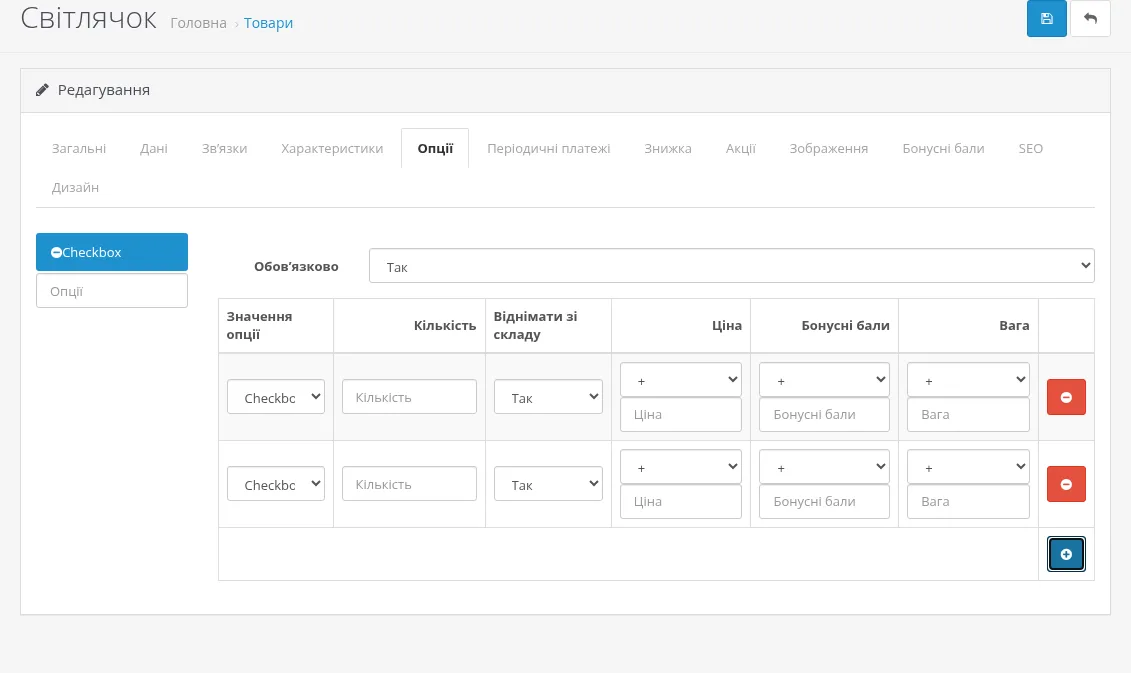Viewport: 1131px width, 673px height.
Task: Click the Опції search input field
Action: click(x=112, y=291)
